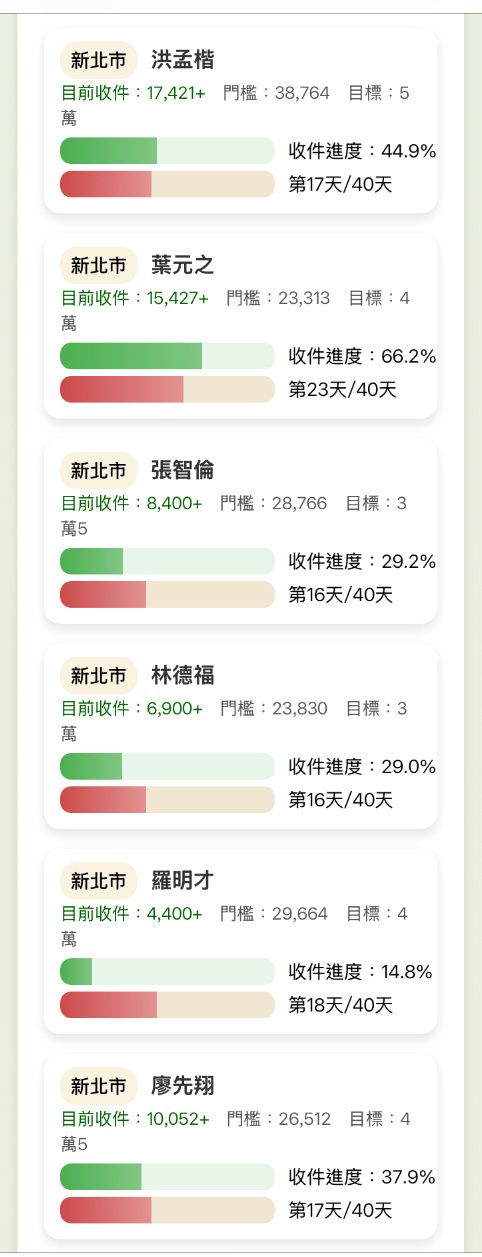Click 洪孟楷's red 第17天 day bar
Screen dimensions: 482x1257
pyautogui.click(x=167, y=184)
